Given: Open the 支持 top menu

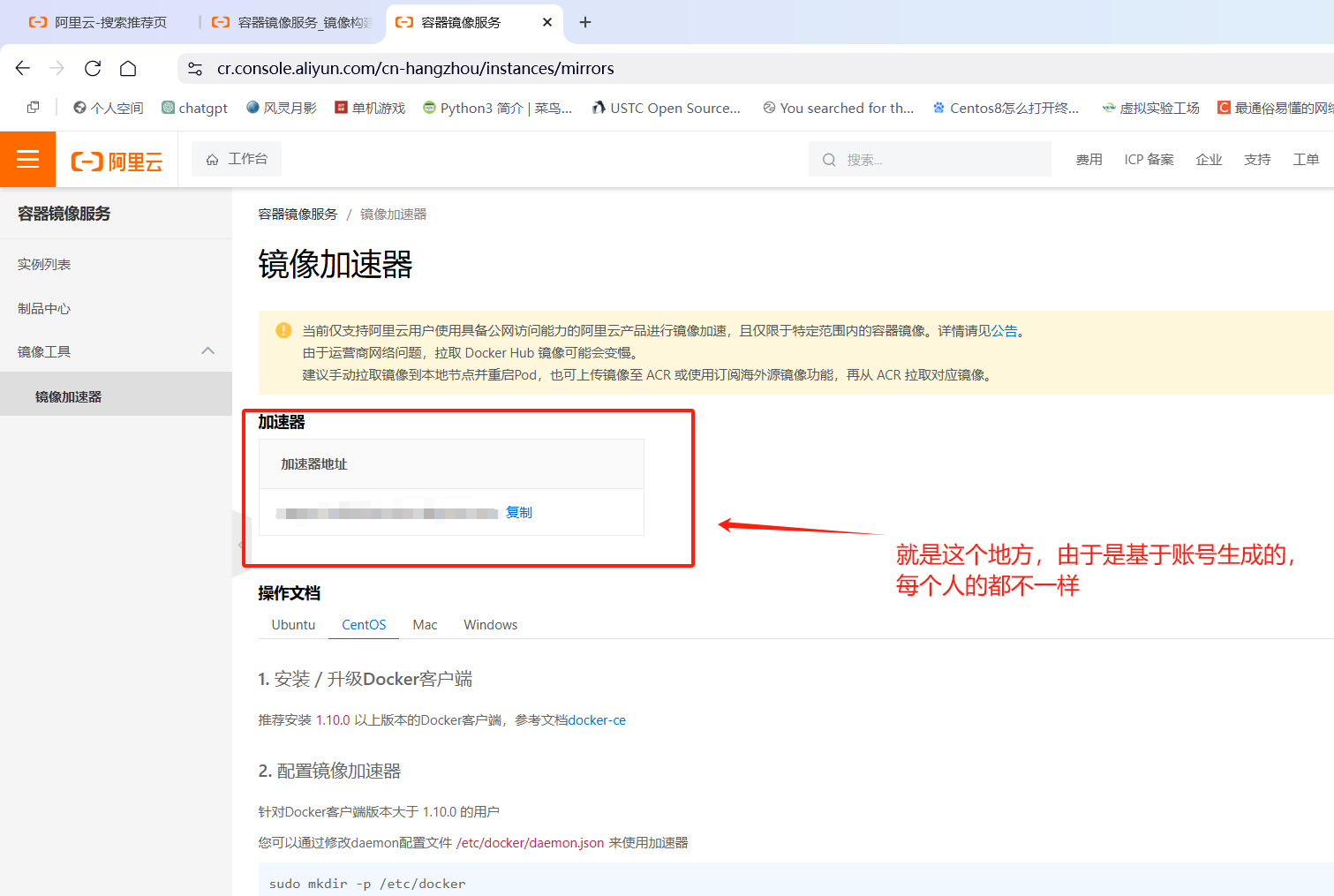Looking at the screenshot, I should [x=1257, y=160].
